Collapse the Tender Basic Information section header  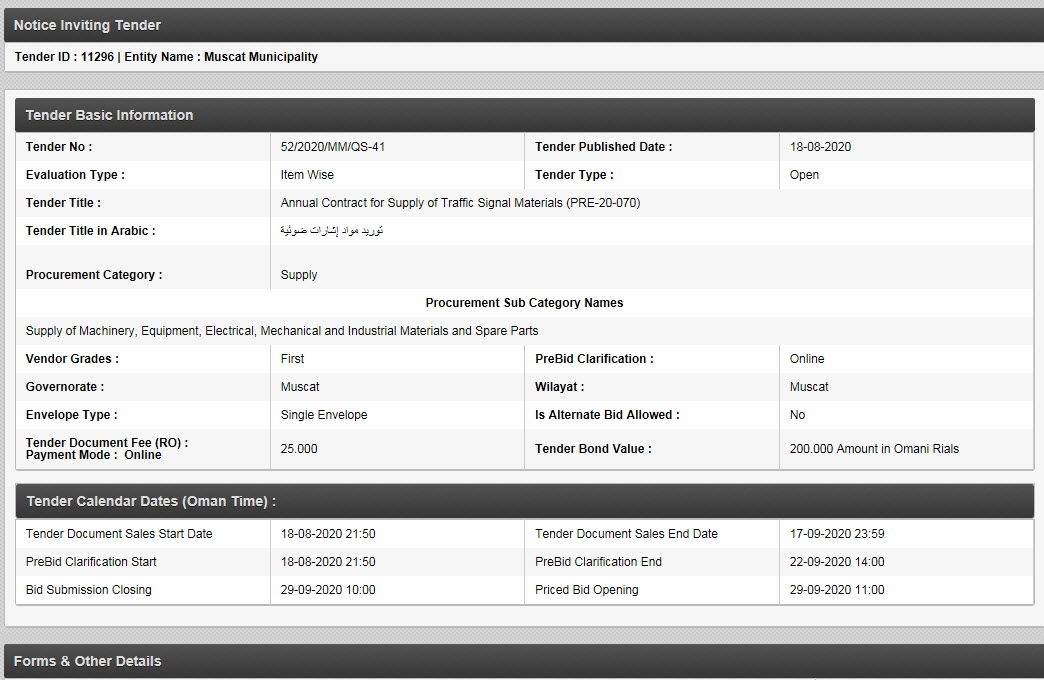click(x=524, y=115)
